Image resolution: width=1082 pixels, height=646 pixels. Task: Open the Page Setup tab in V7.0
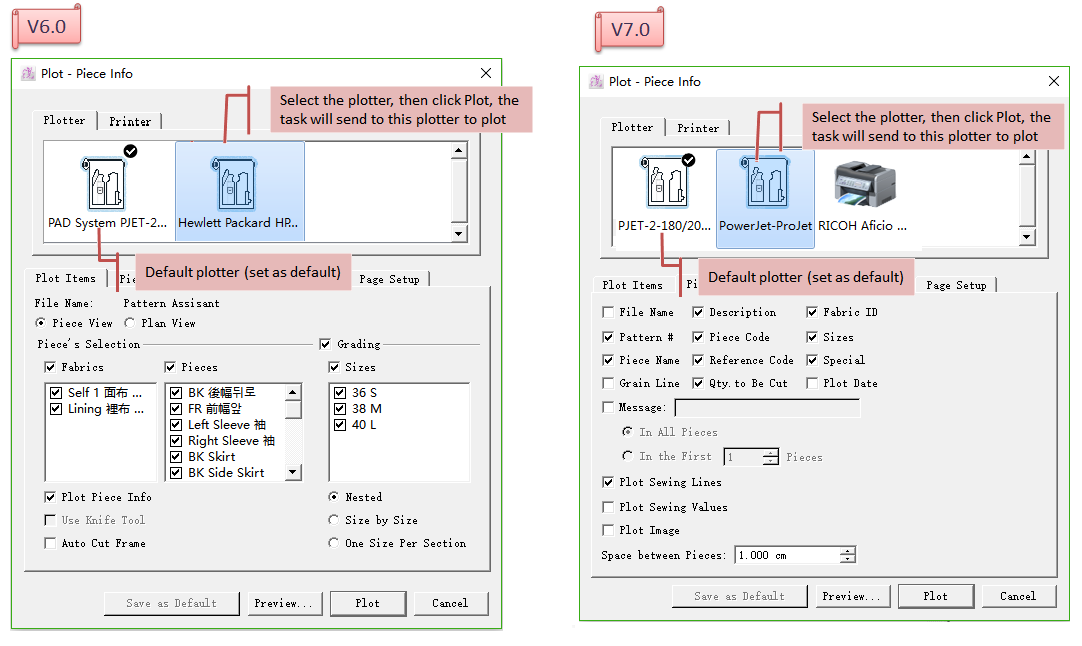956,286
